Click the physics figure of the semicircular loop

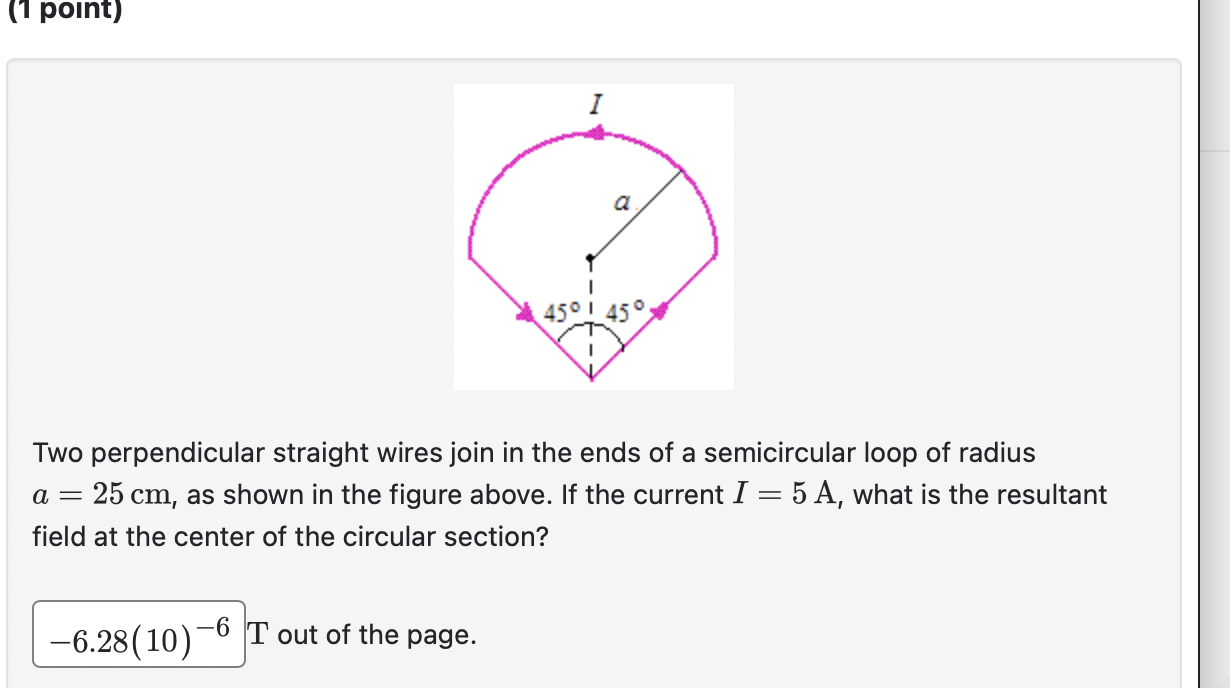595,235
